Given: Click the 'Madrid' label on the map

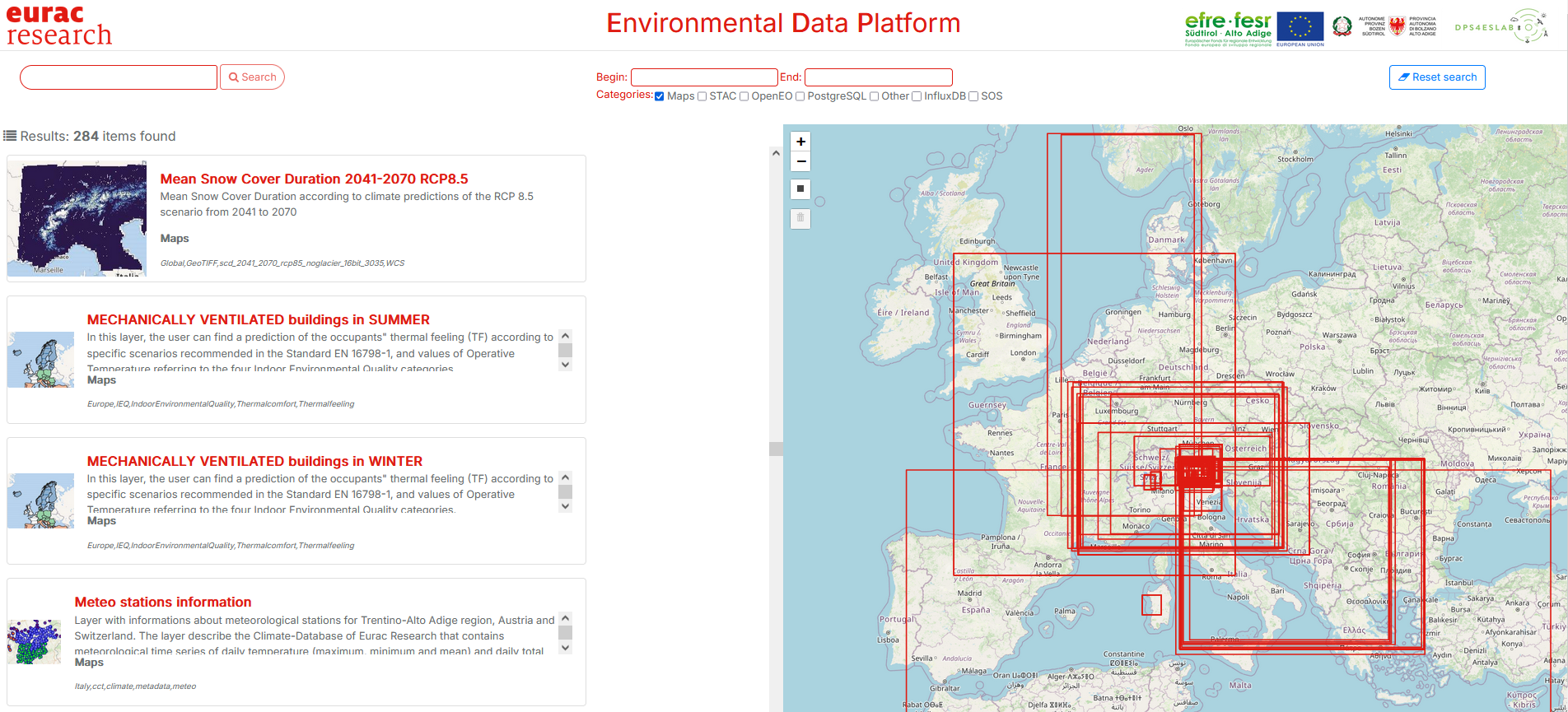Looking at the screenshot, I should point(969,593).
